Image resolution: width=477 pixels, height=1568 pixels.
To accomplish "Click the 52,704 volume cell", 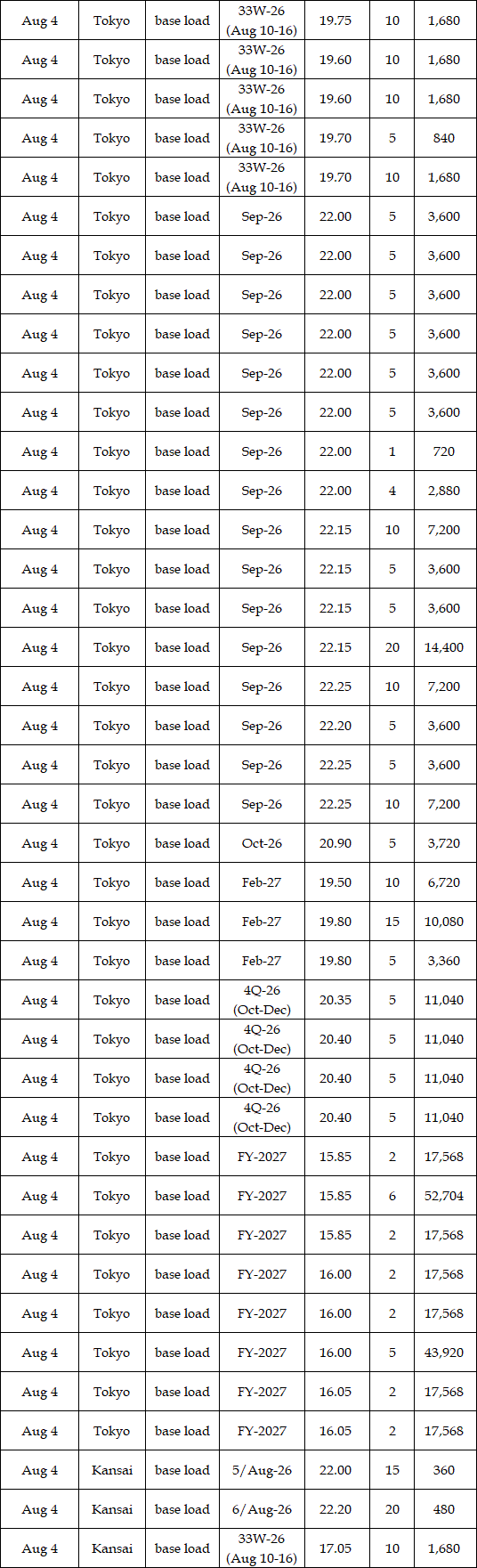I will tap(444, 1196).
